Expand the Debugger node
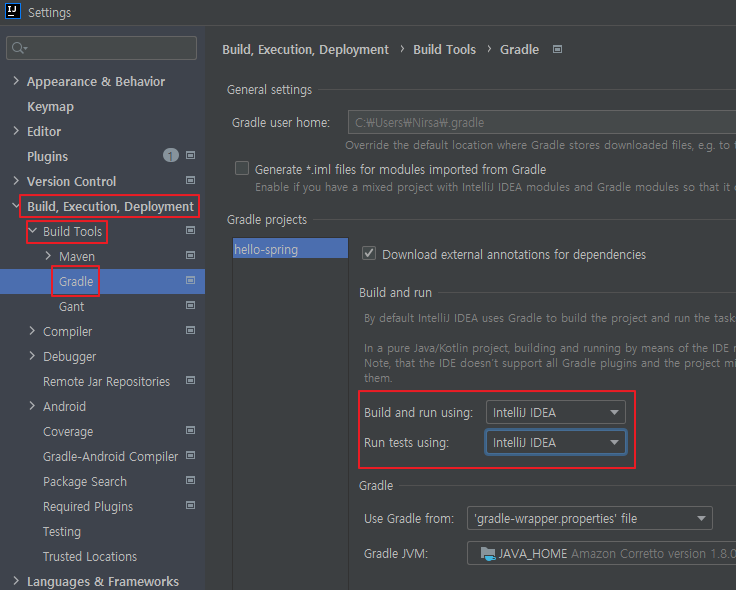This screenshot has width=736, height=590. click(32, 356)
